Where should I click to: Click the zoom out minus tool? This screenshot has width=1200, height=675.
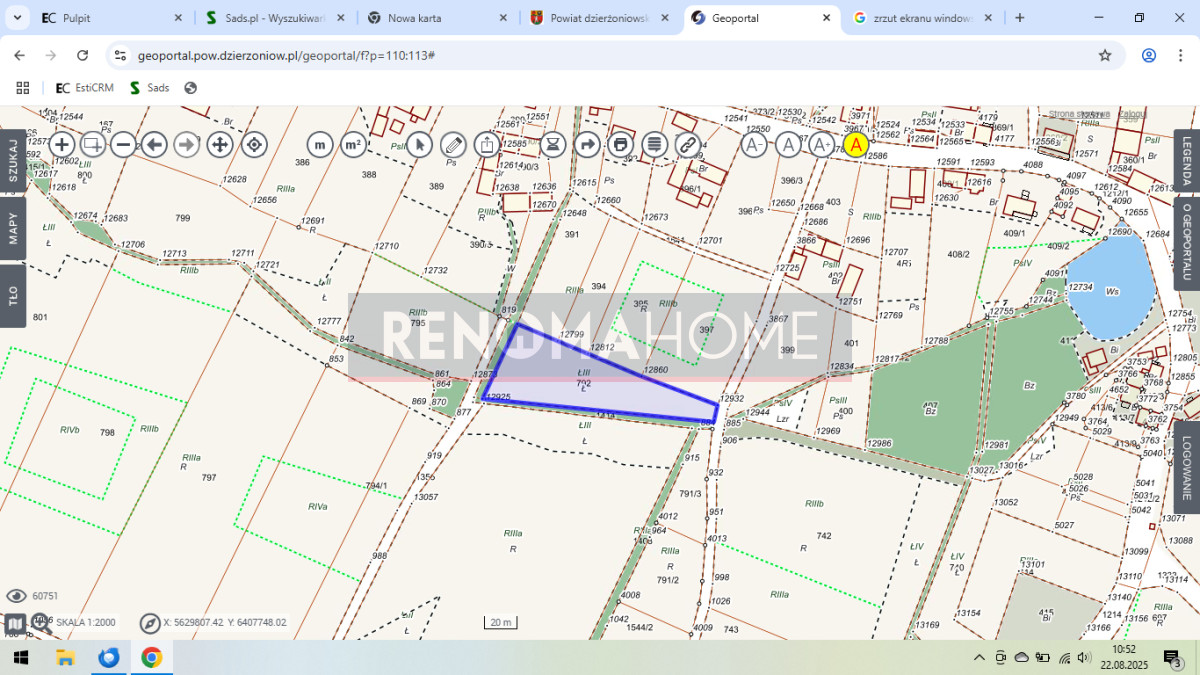(123, 145)
